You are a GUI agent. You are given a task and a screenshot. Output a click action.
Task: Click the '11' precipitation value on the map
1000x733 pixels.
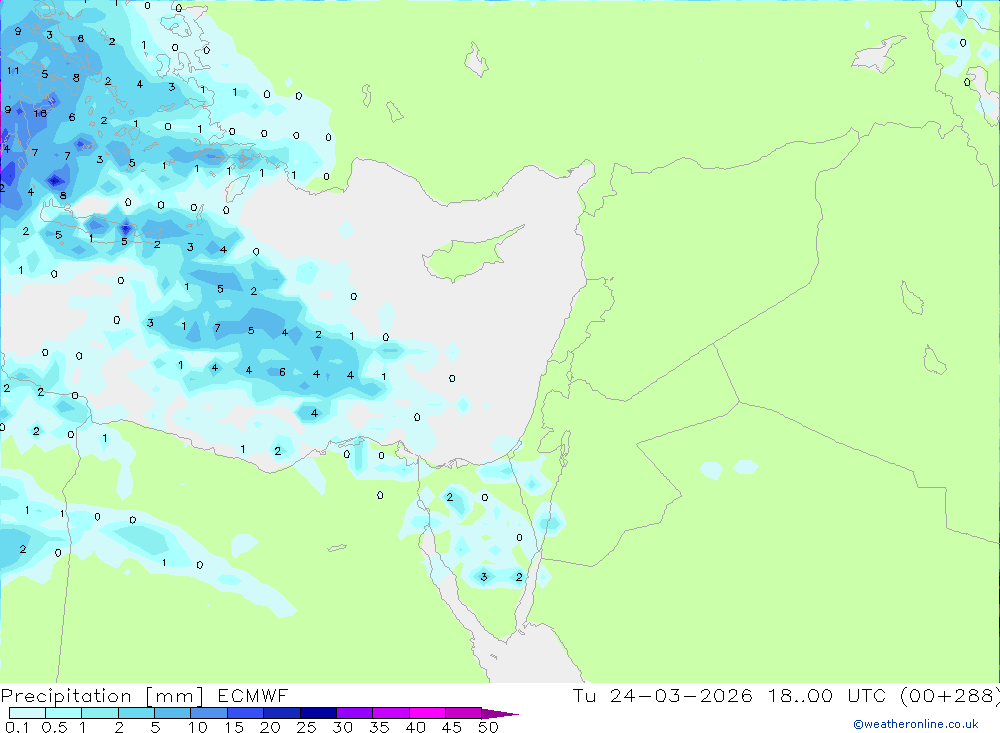click(13, 71)
